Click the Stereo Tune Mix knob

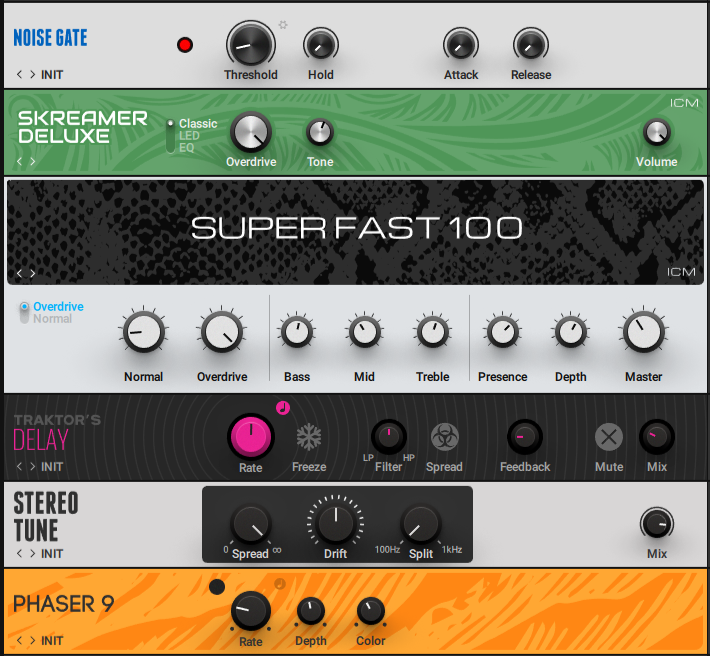pyautogui.click(x=657, y=524)
